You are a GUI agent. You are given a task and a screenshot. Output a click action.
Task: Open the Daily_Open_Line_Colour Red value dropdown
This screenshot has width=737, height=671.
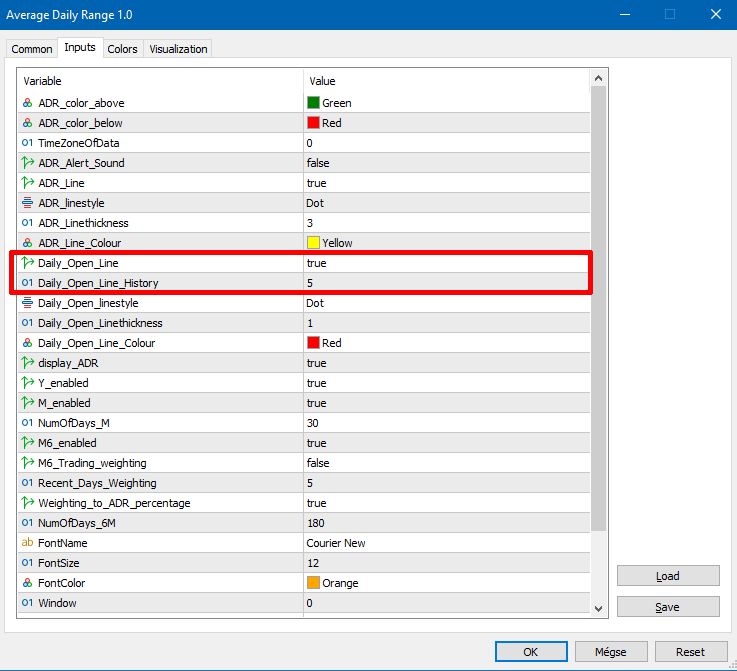tap(447, 343)
